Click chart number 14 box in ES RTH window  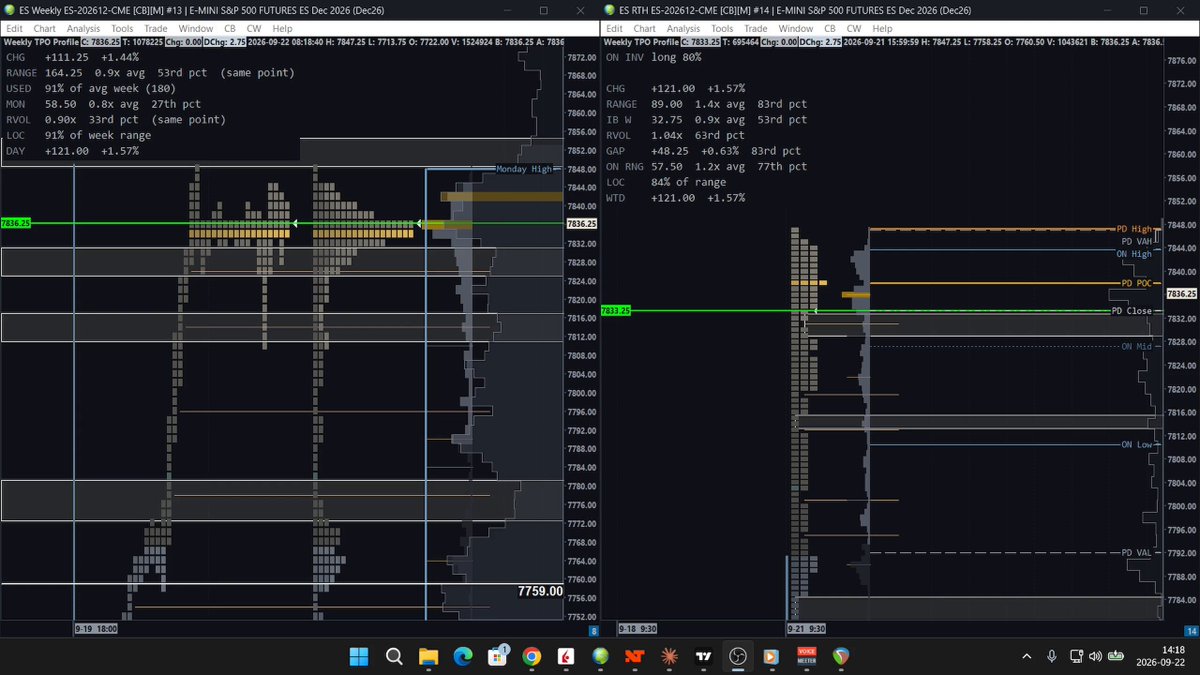[1190, 631]
